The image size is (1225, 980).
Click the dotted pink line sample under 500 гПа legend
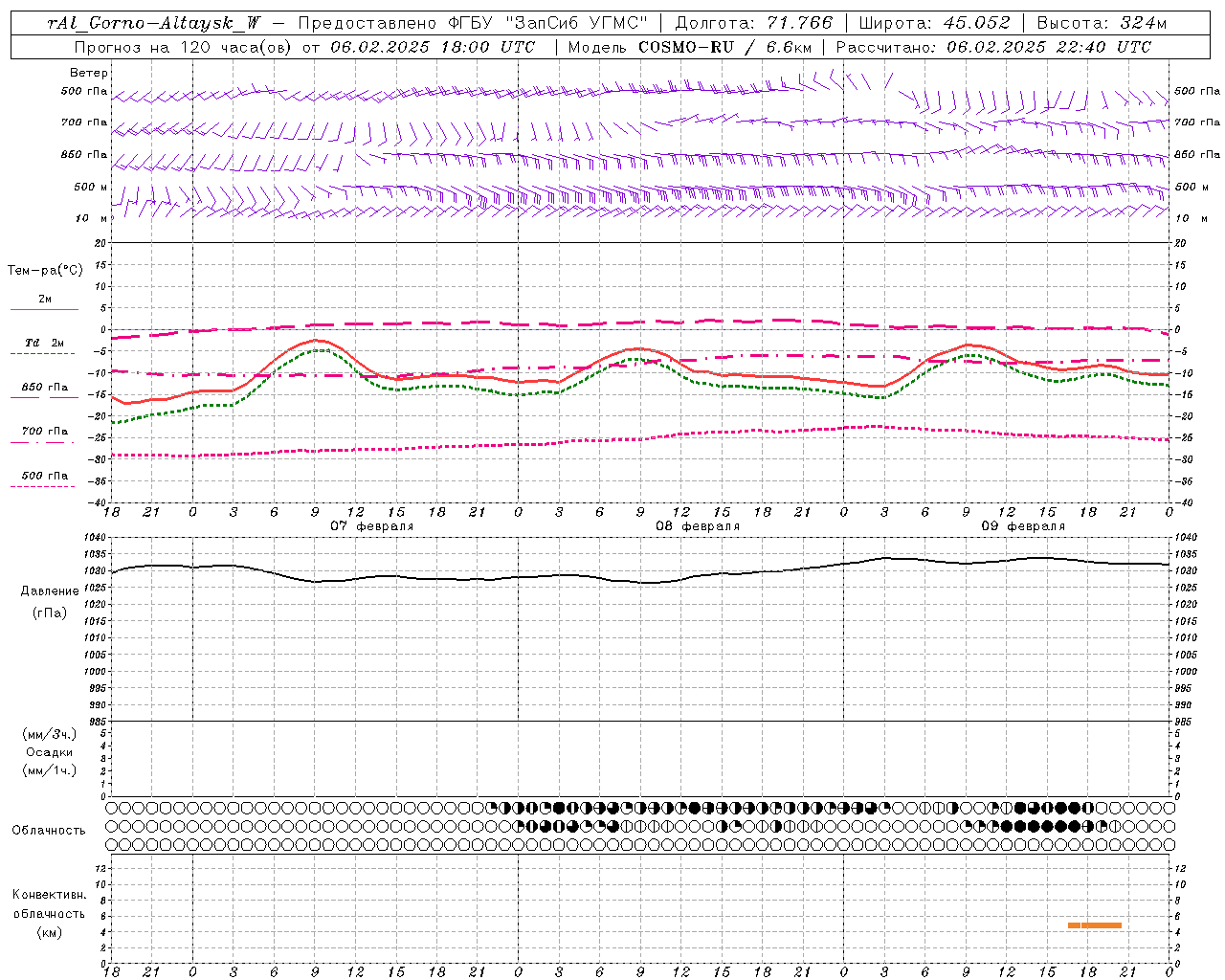click(x=42, y=486)
